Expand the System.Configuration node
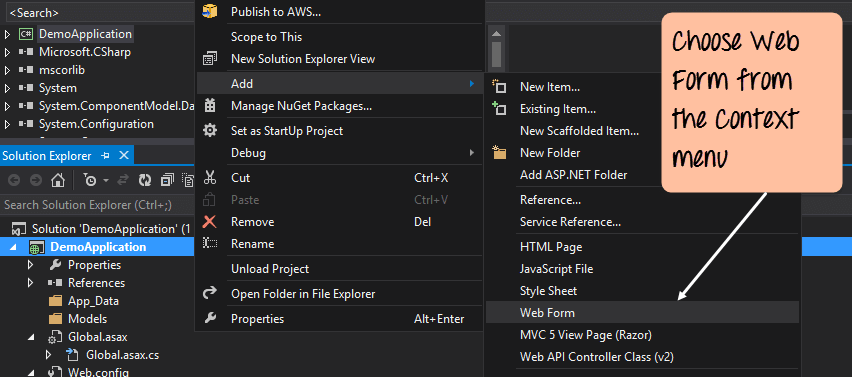Screen dimensions: 852x377 click(7, 124)
